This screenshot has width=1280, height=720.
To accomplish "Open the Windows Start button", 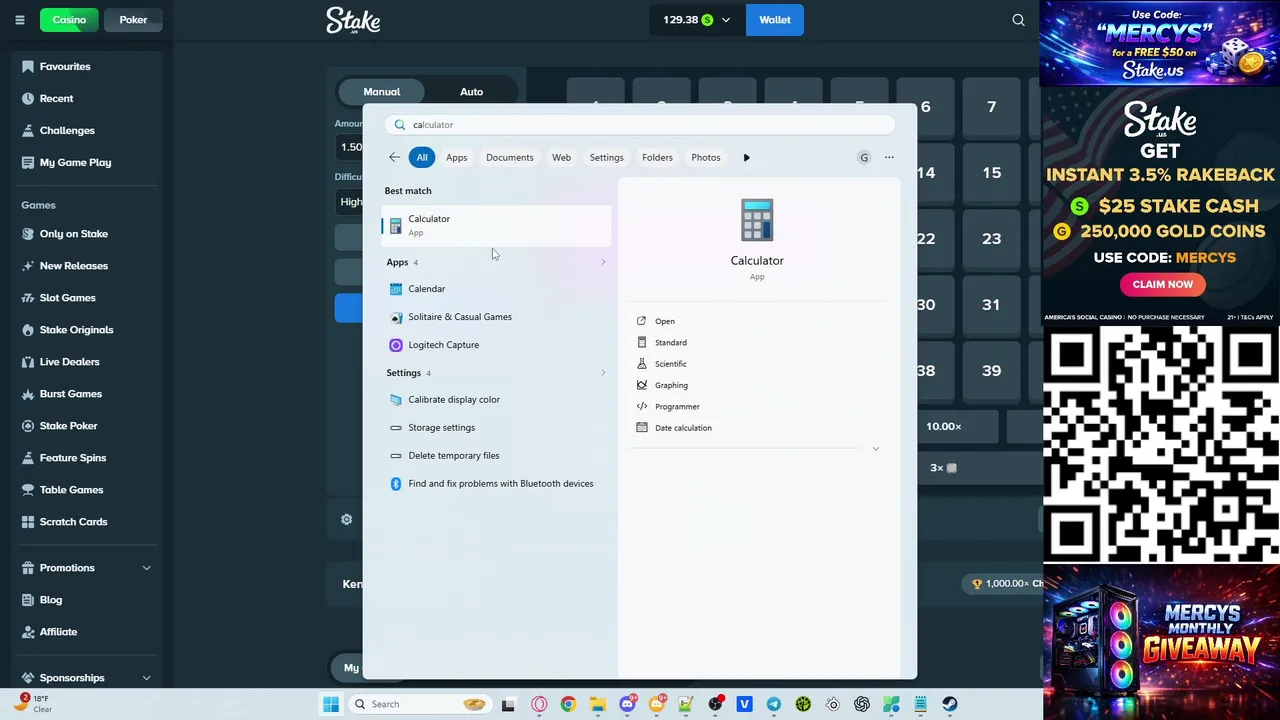I will [331, 704].
